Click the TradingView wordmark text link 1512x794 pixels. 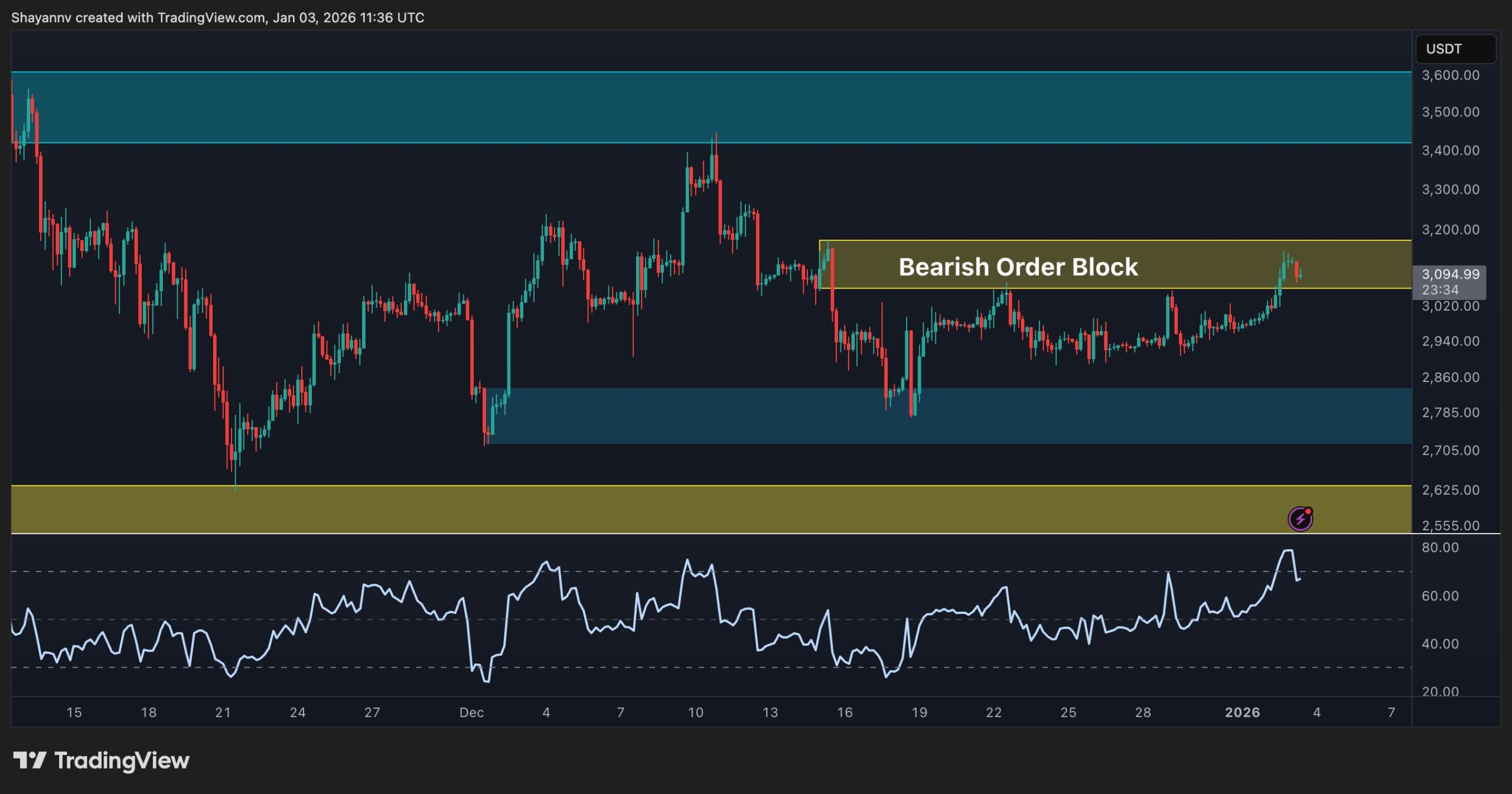(122, 760)
